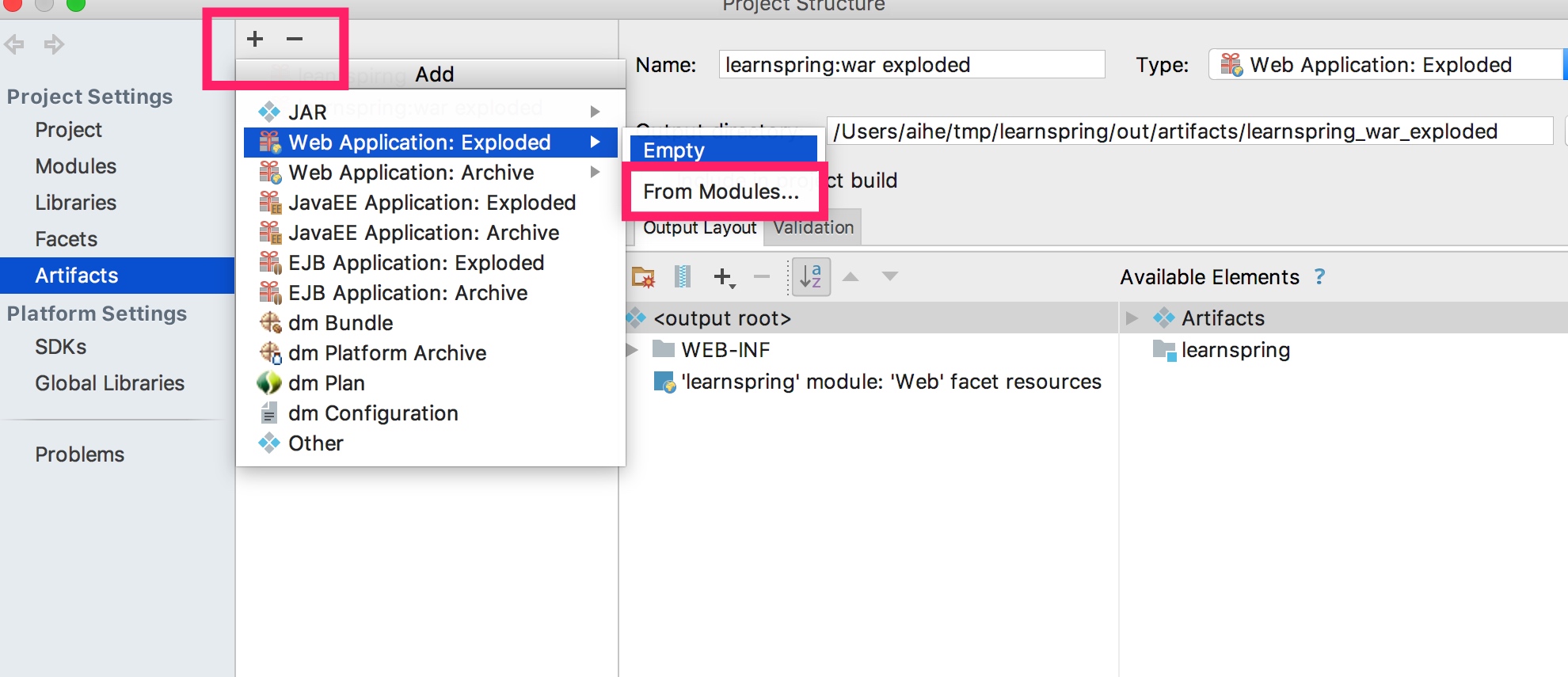This screenshot has width=1568, height=677.
Task: Click the Create Archive icon
Action: point(682,277)
